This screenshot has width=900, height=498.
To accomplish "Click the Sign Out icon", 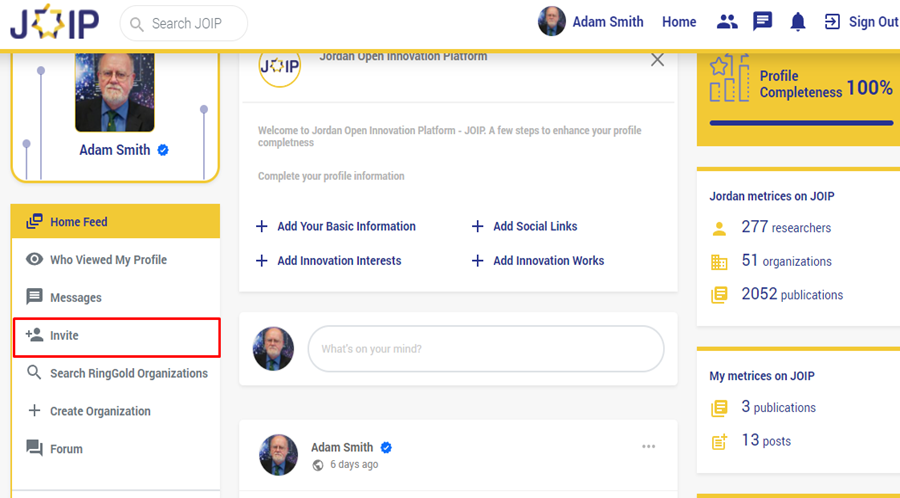I will point(832,22).
